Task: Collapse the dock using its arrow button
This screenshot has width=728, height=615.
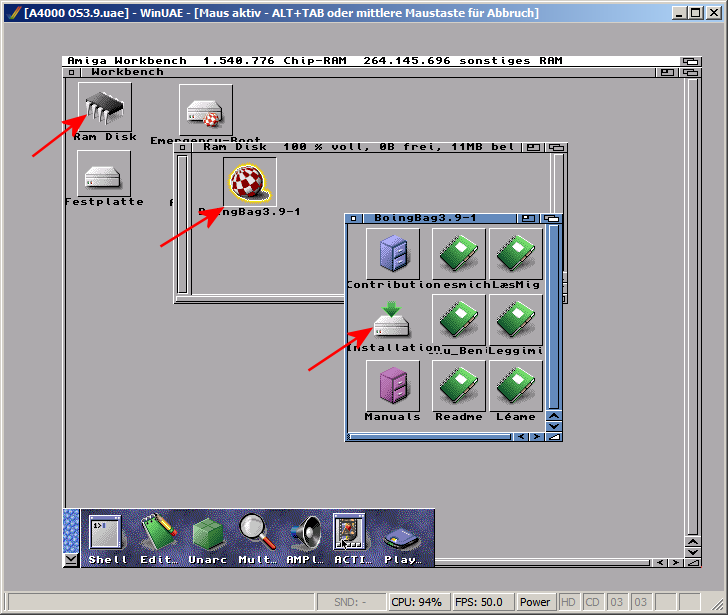Action: coord(71,560)
